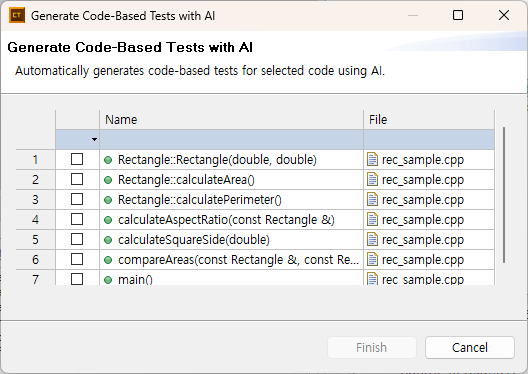The image size is (528, 374).
Task: Click the Name column filter field
Action: [231, 139]
